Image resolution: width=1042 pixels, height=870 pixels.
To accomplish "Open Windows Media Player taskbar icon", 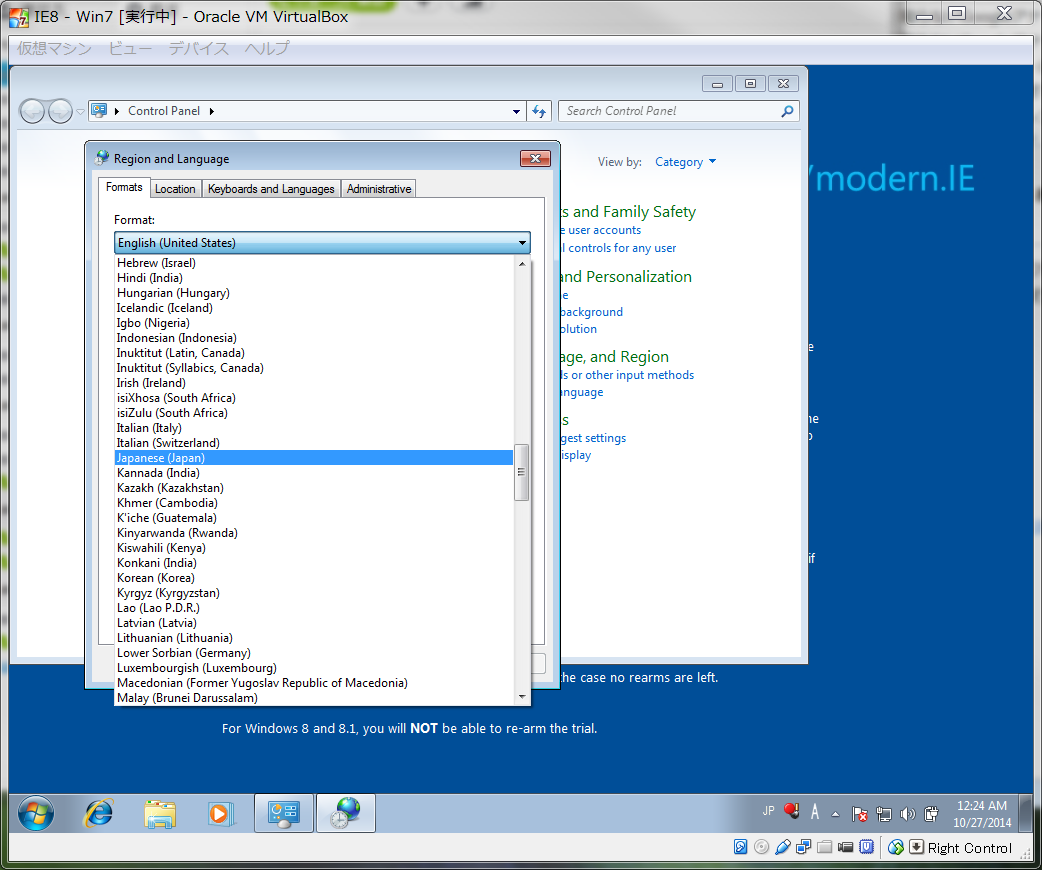I will click(220, 814).
